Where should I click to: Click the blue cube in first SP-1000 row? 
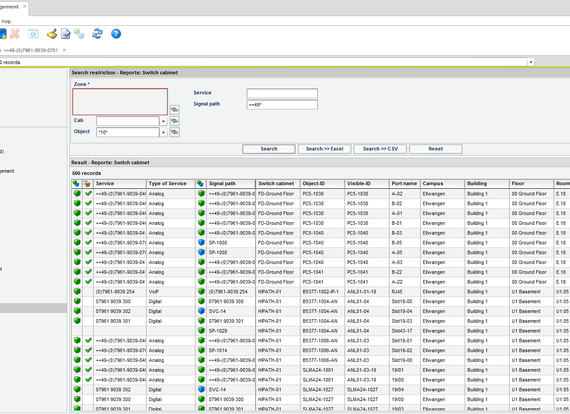coord(201,242)
